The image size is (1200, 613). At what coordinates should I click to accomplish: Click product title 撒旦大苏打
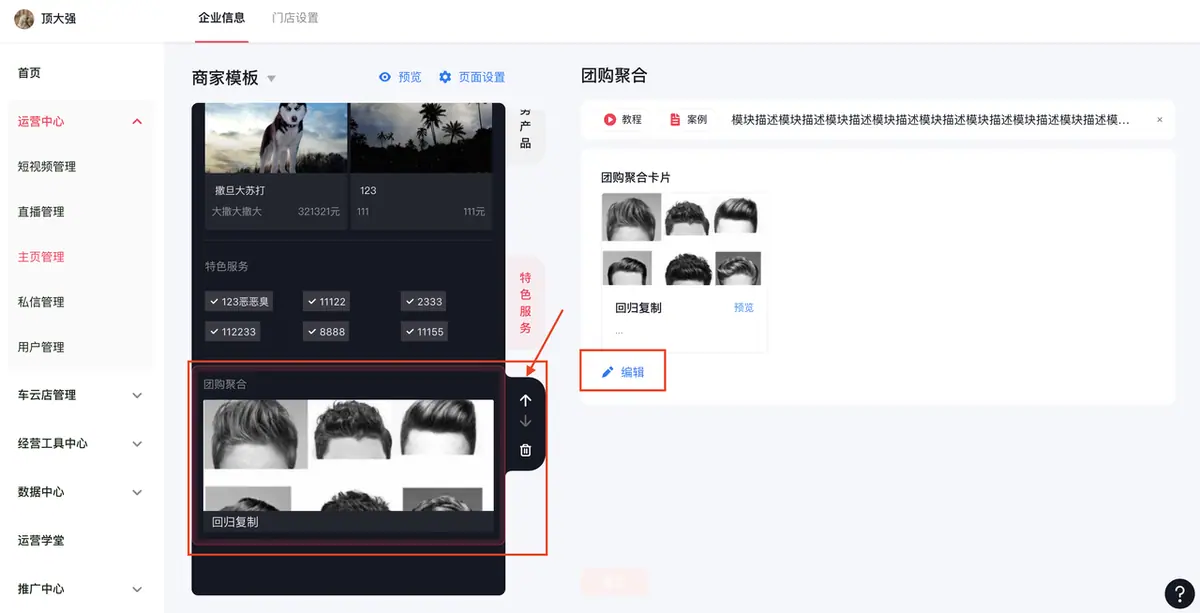click(240, 190)
